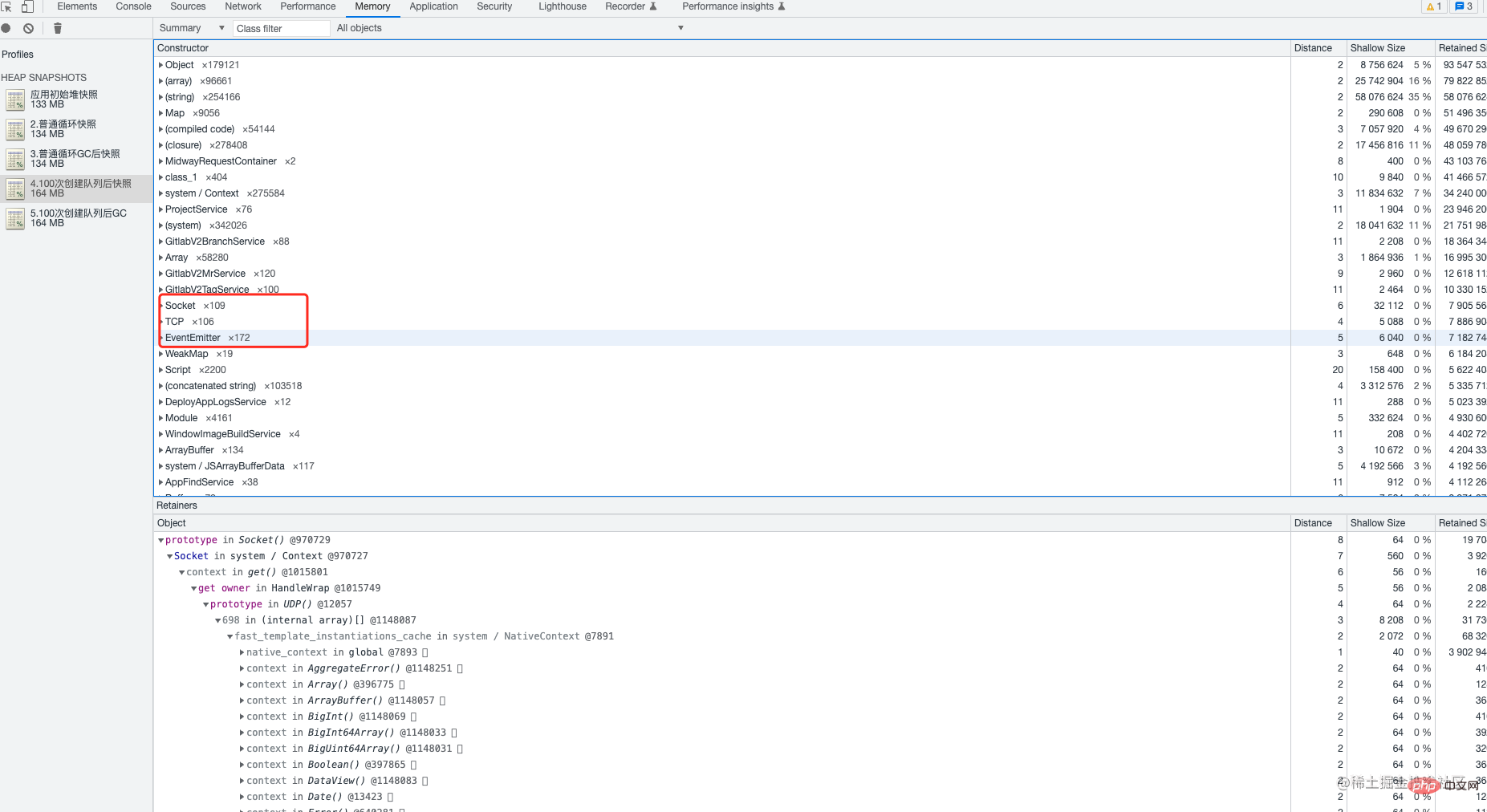This screenshot has height=812, width=1487.
Task: Expand the Socket constructor row
Action: pos(161,306)
